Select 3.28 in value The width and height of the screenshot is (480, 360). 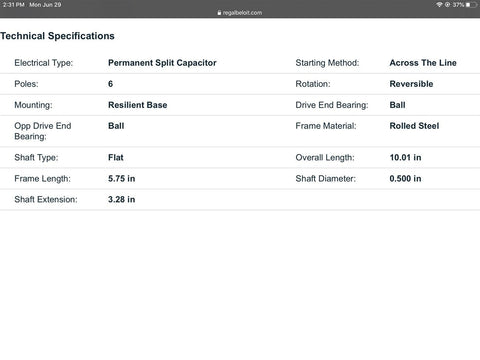[121, 199]
